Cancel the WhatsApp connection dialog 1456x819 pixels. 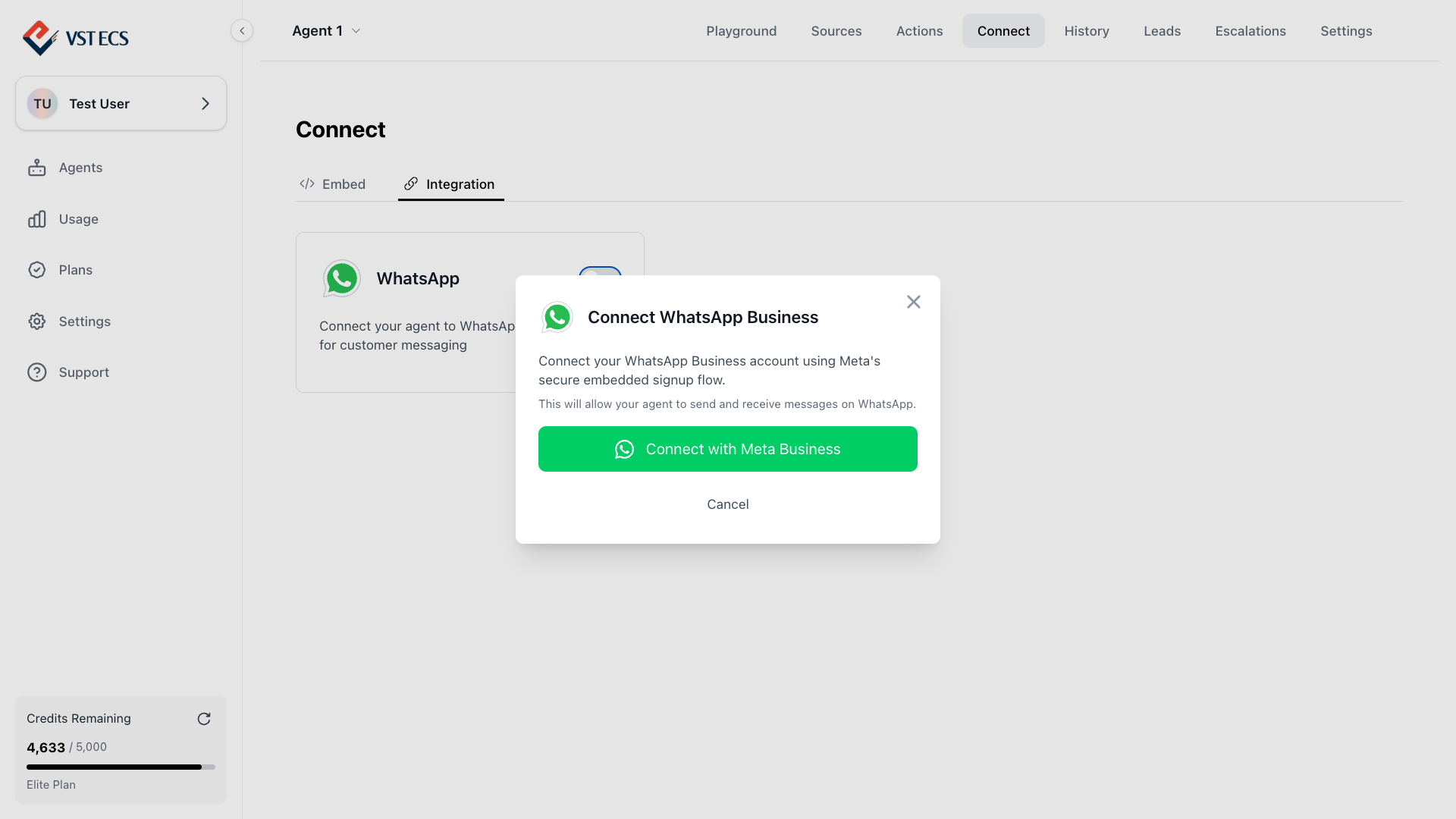coord(728,504)
